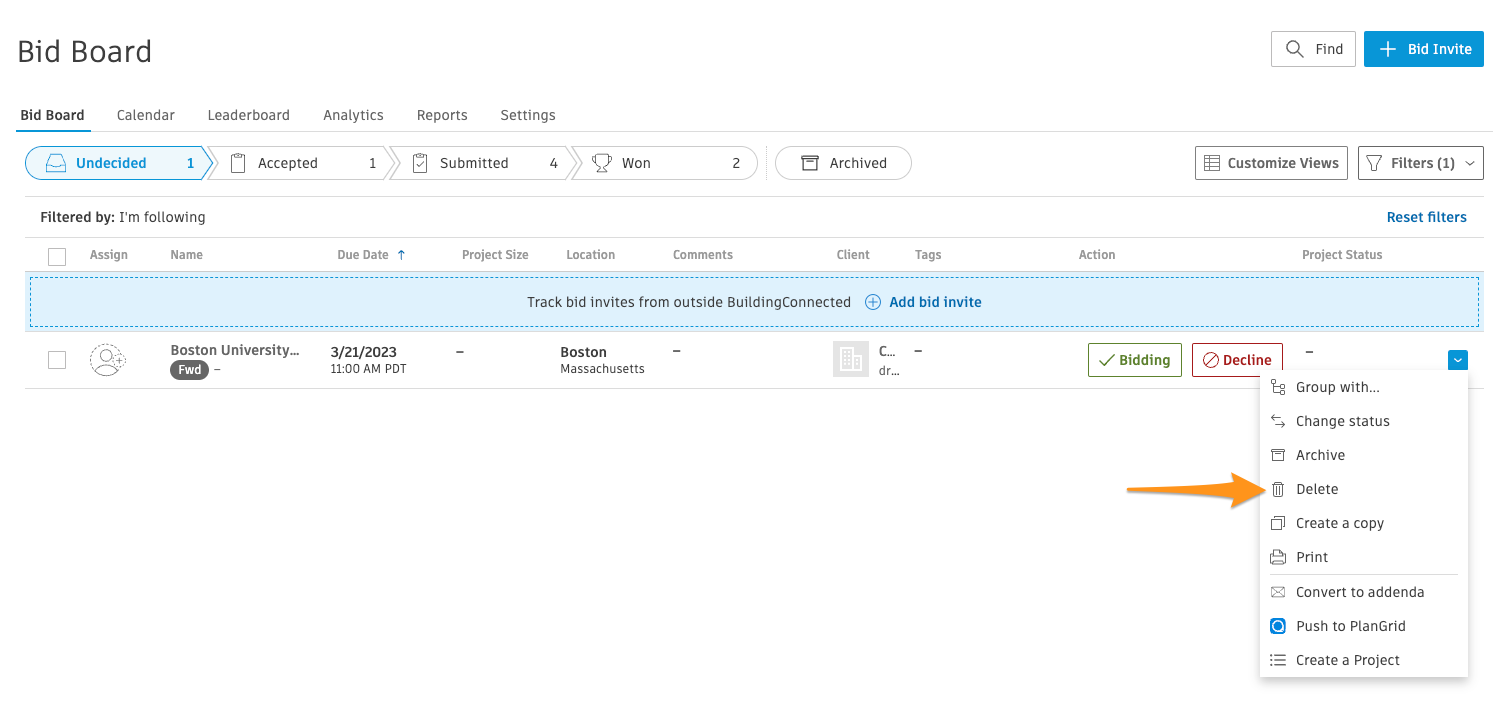Show the Undecided bids stage
1507x711 pixels.
pyautogui.click(x=118, y=163)
